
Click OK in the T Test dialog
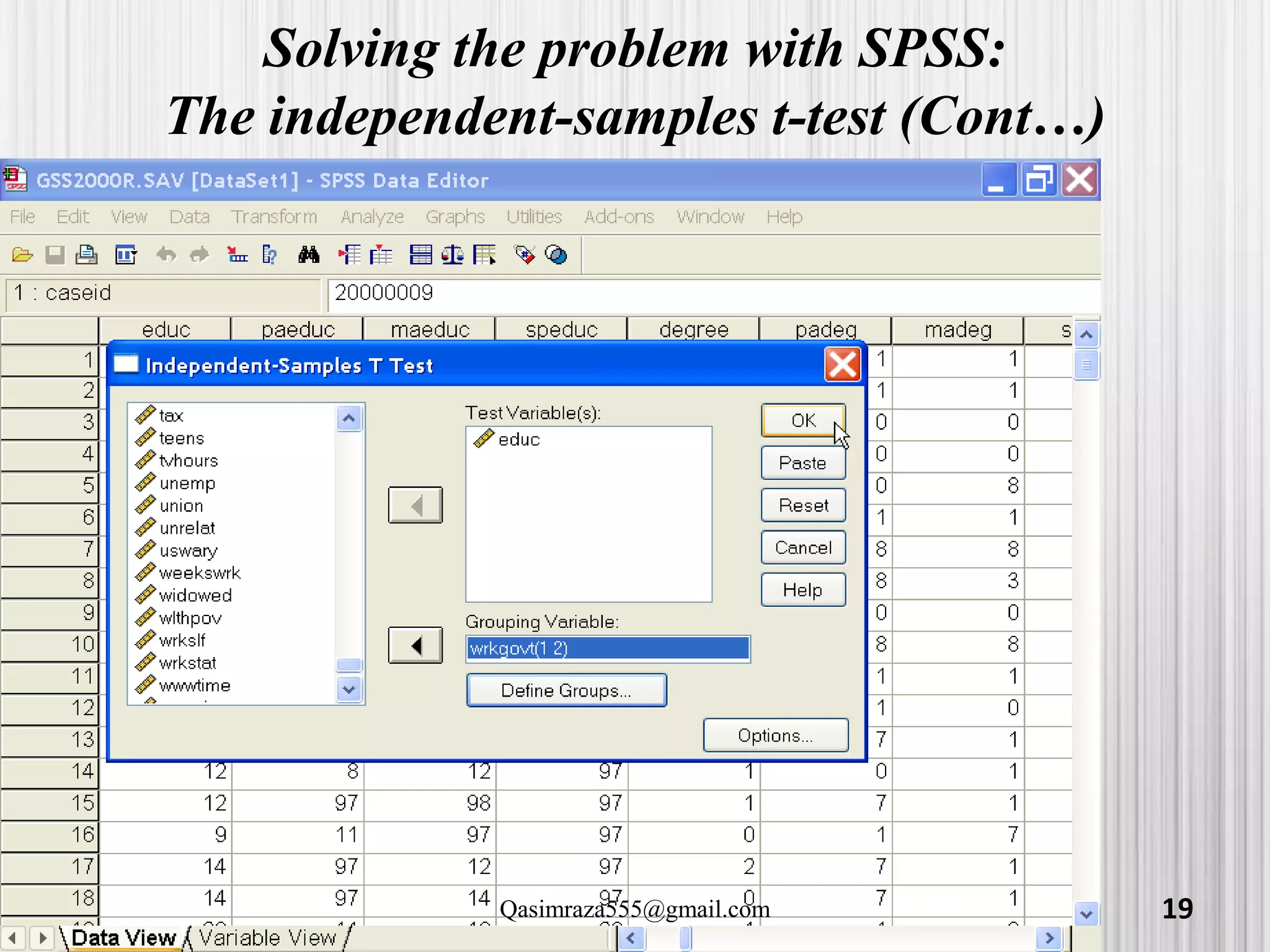(x=803, y=420)
